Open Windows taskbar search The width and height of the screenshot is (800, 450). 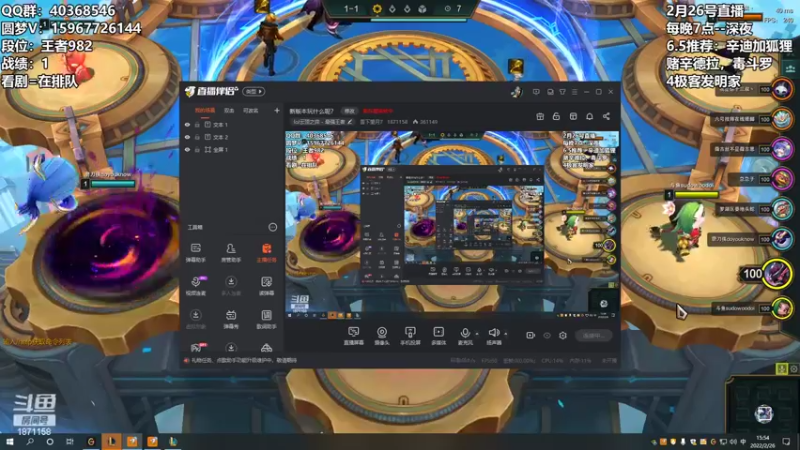[30, 442]
